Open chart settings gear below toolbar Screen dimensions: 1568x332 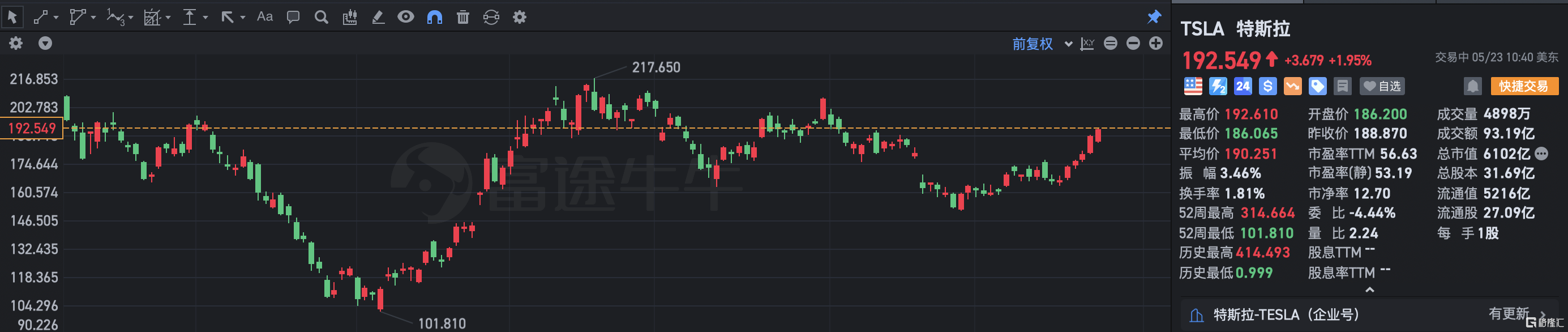16,43
